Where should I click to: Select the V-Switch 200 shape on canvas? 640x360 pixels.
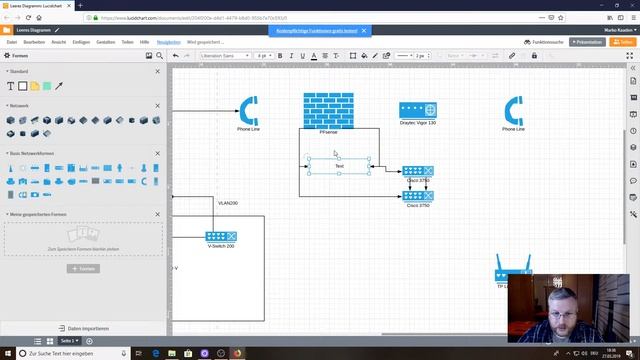(x=221, y=236)
